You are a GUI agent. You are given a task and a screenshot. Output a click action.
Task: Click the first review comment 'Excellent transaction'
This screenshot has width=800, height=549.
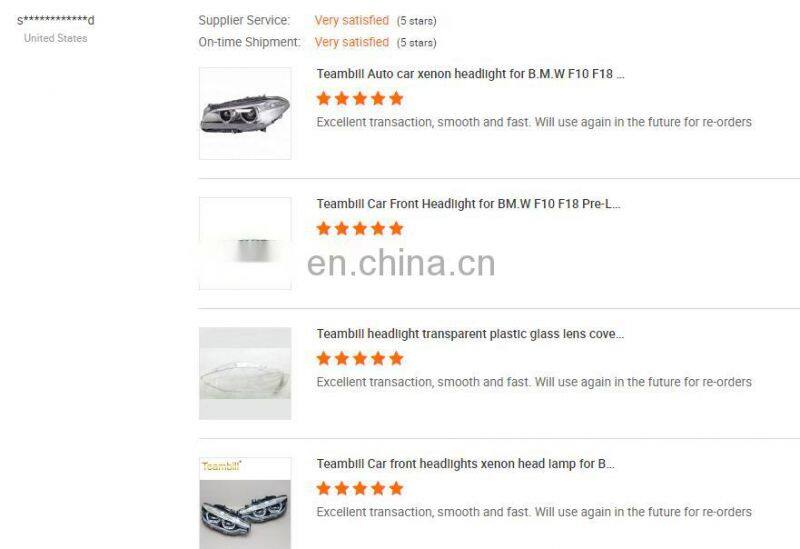pos(534,122)
